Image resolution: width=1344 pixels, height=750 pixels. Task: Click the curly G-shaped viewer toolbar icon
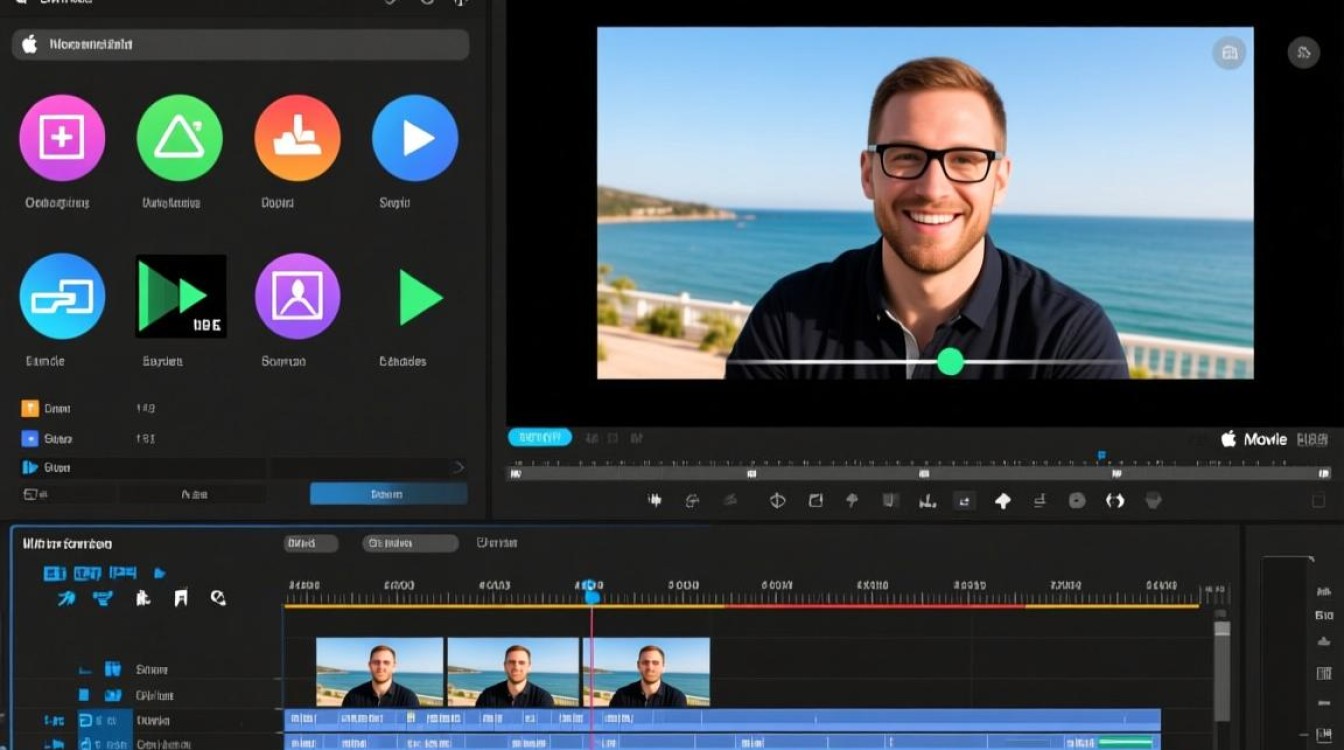click(692, 501)
